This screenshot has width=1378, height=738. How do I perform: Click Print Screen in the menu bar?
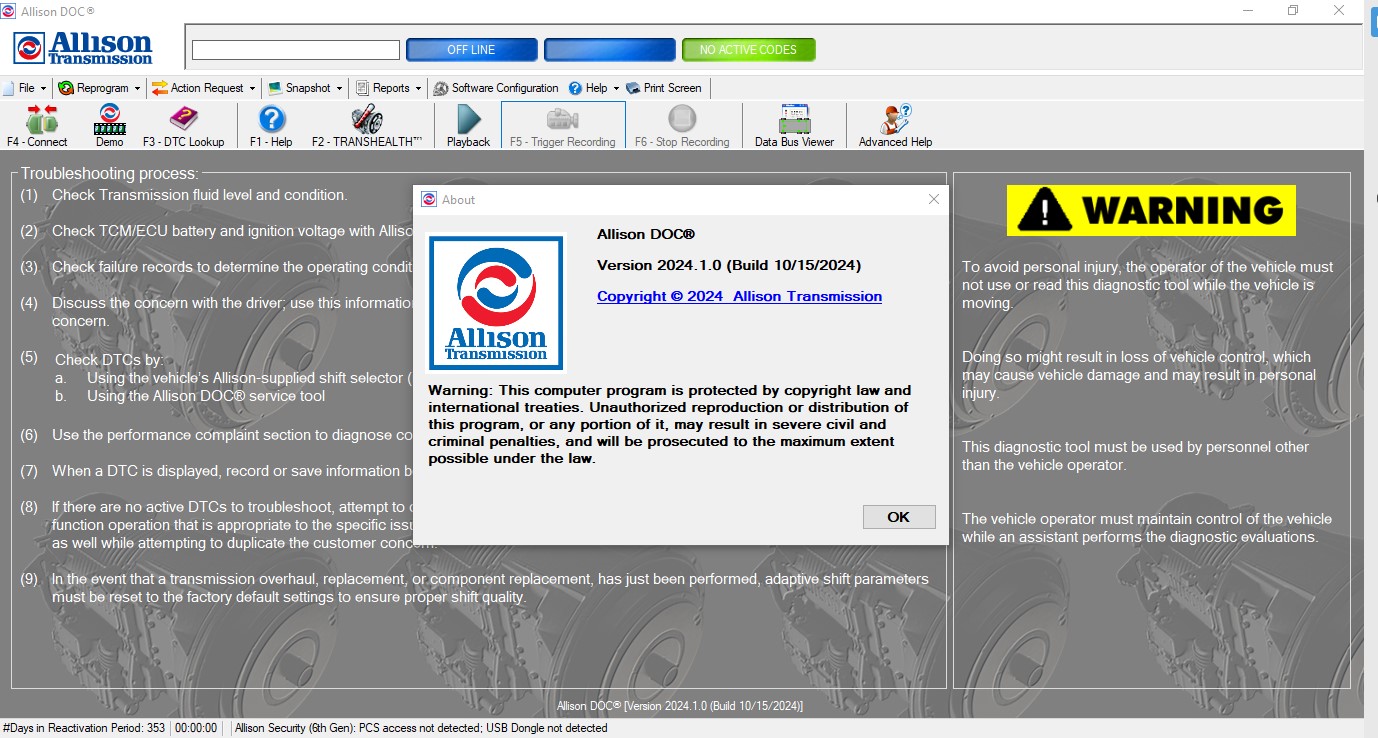[664, 88]
